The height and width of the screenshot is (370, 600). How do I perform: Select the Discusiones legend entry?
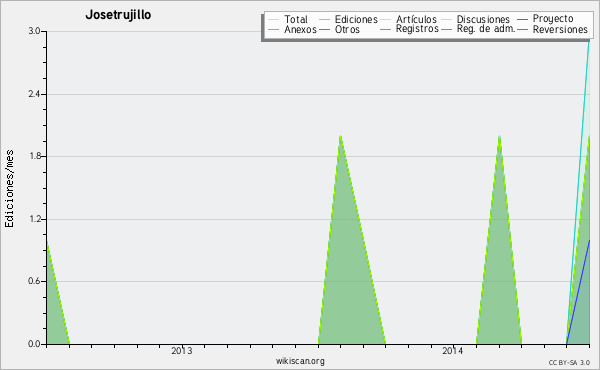click(483, 19)
